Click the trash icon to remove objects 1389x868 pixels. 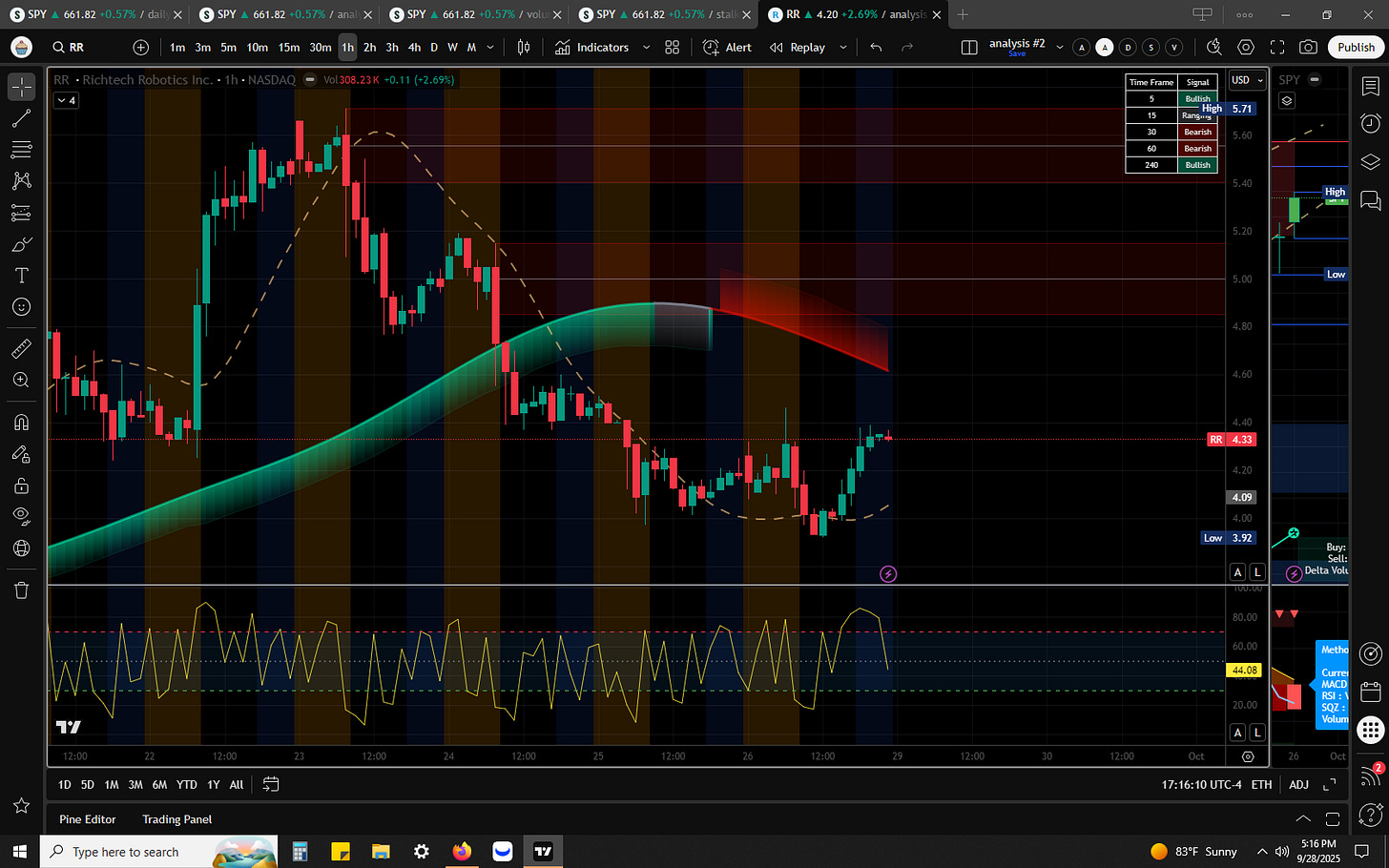[21, 590]
